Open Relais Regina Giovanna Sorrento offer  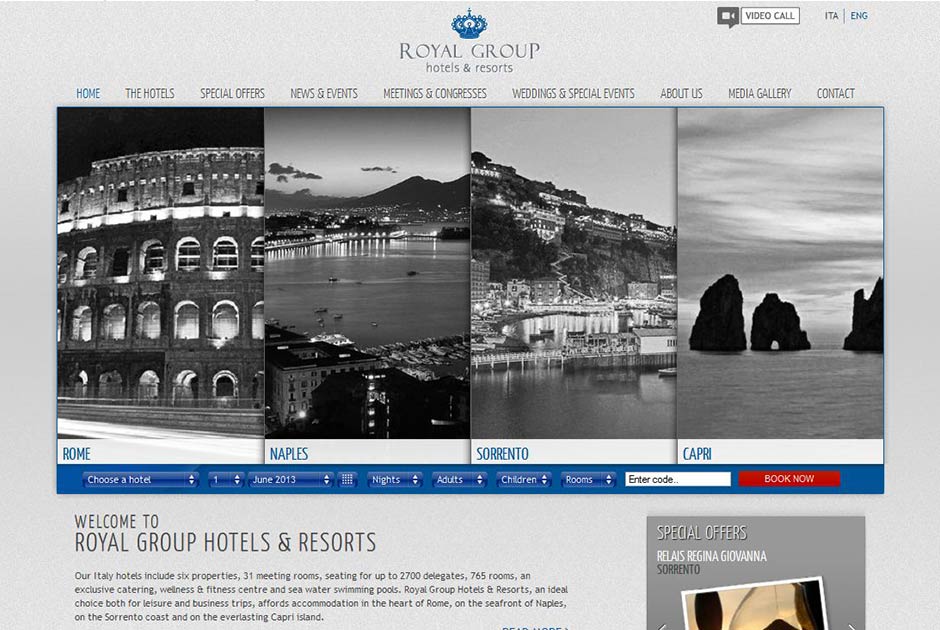[712, 562]
